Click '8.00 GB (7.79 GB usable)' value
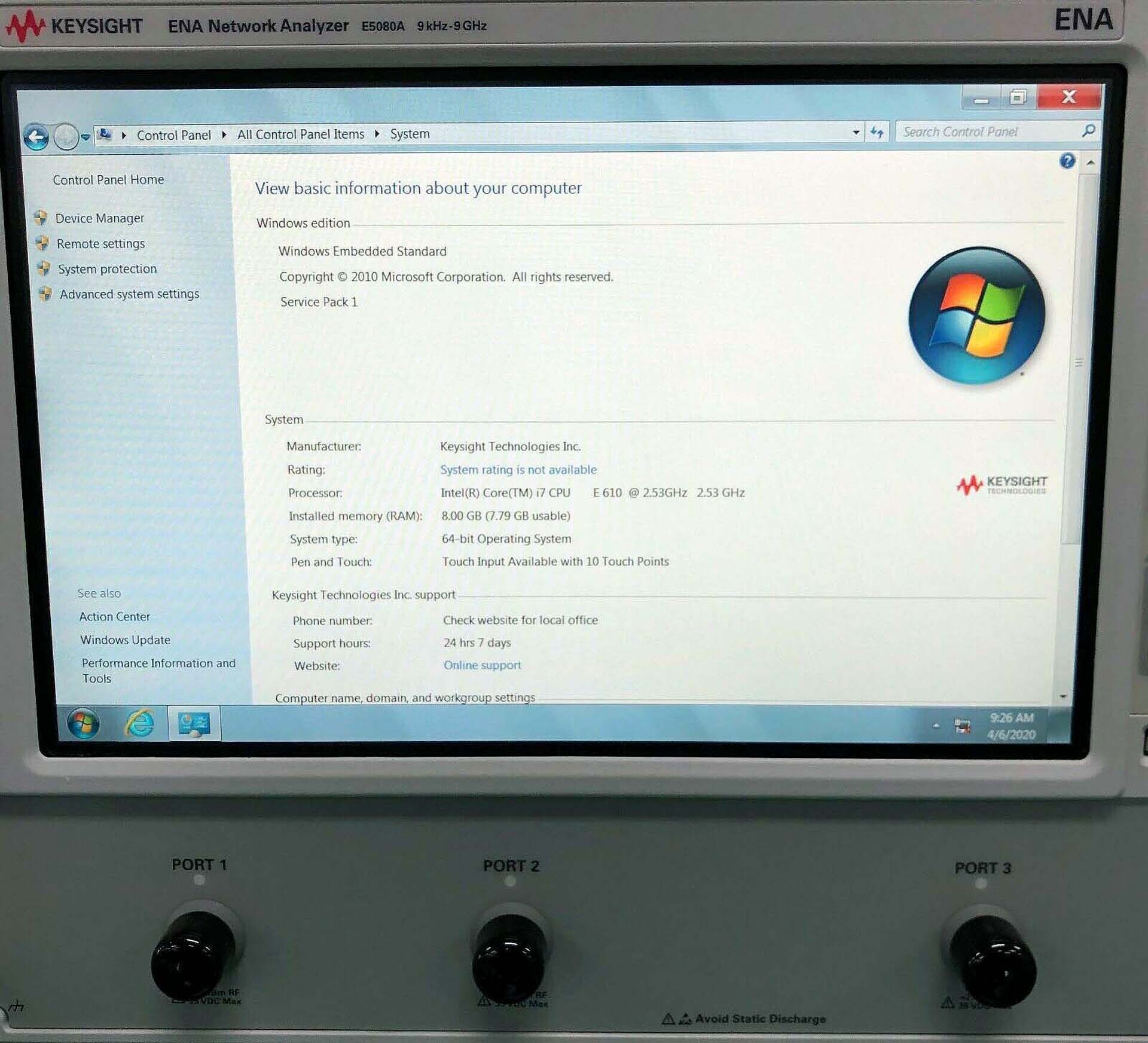This screenshot has height=1043, width=1148. 506,515
